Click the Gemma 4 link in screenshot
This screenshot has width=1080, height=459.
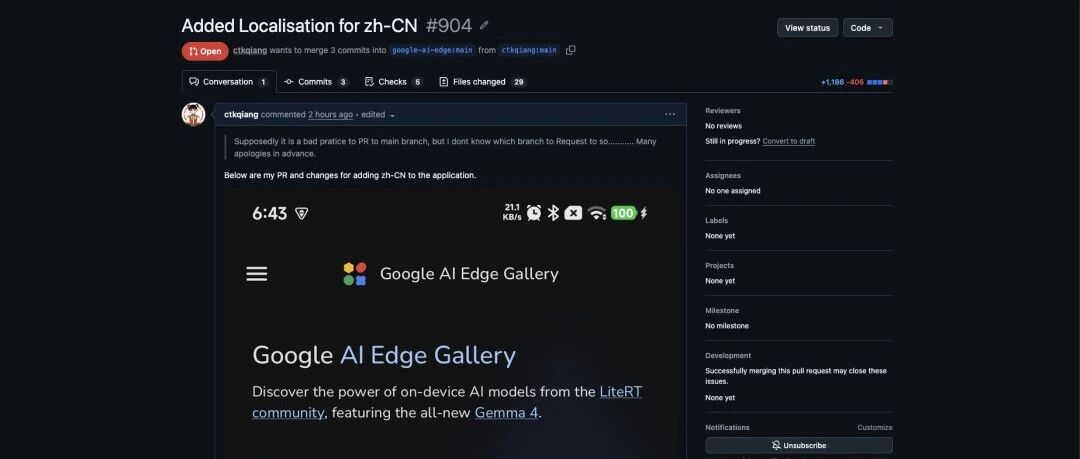pyautogui.click(x=506, y=413)
